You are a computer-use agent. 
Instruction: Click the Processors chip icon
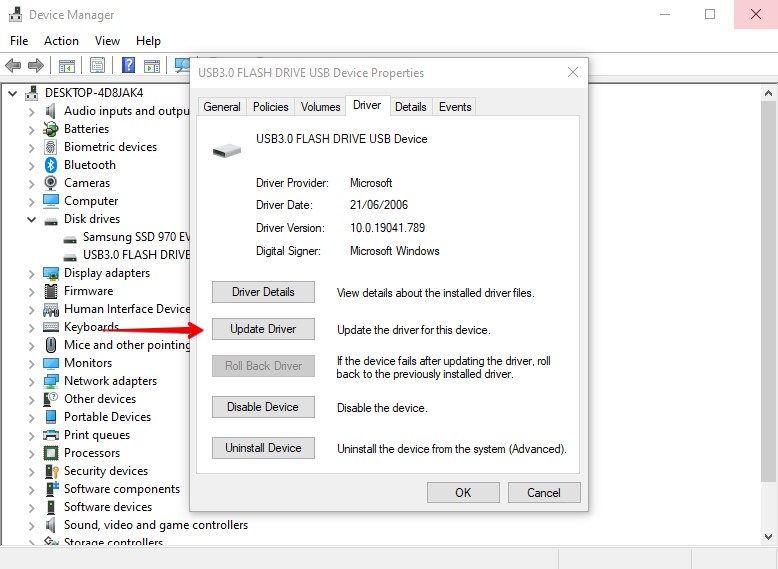51,453
